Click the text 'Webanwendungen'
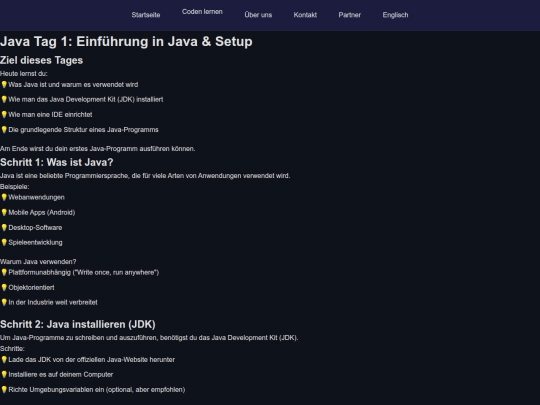 pos(37,197)
